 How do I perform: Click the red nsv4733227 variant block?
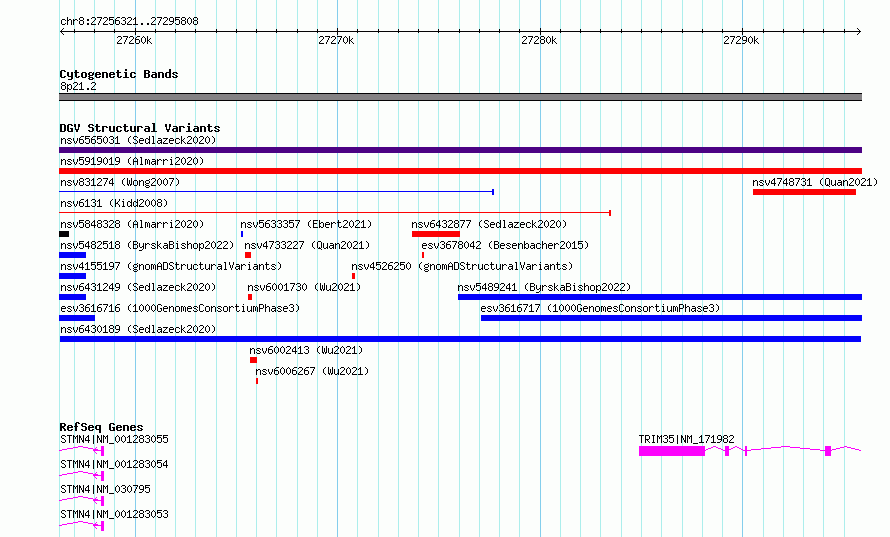(x=248, y=255)
